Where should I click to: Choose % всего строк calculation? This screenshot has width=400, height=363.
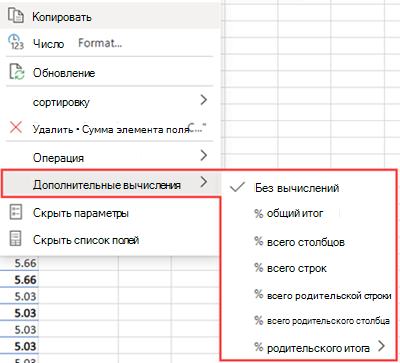tap(309, 268)
